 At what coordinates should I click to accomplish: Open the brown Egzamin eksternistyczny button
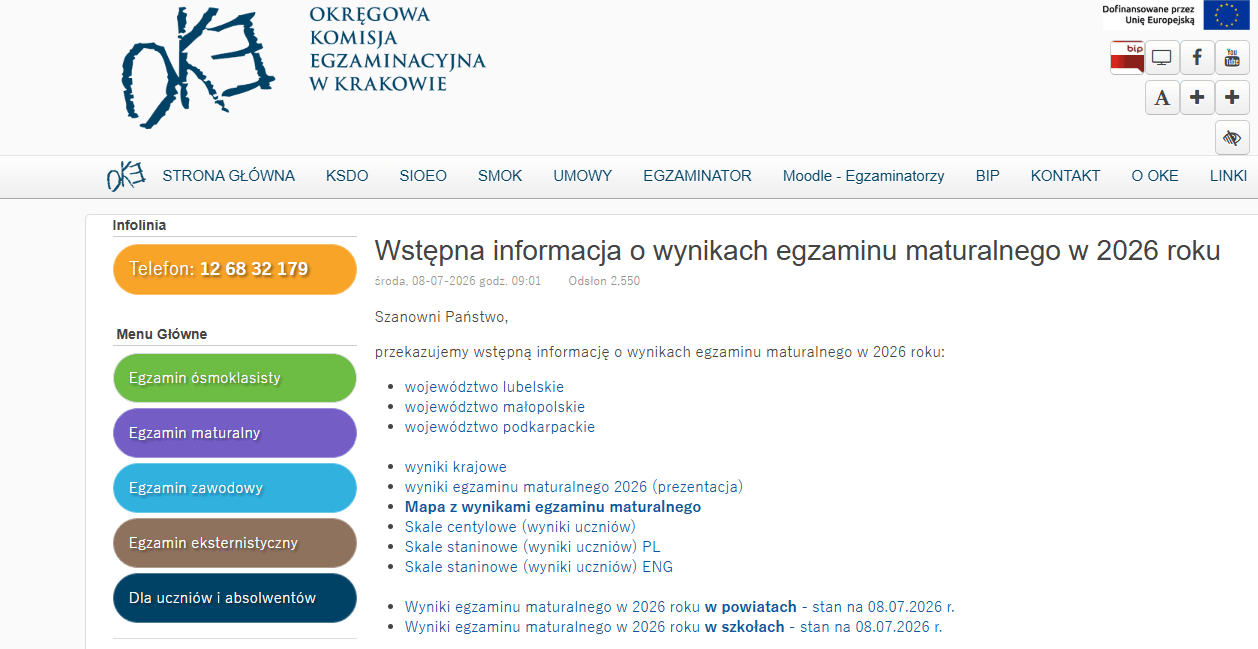pyautogui.click(x=235, y=543)
